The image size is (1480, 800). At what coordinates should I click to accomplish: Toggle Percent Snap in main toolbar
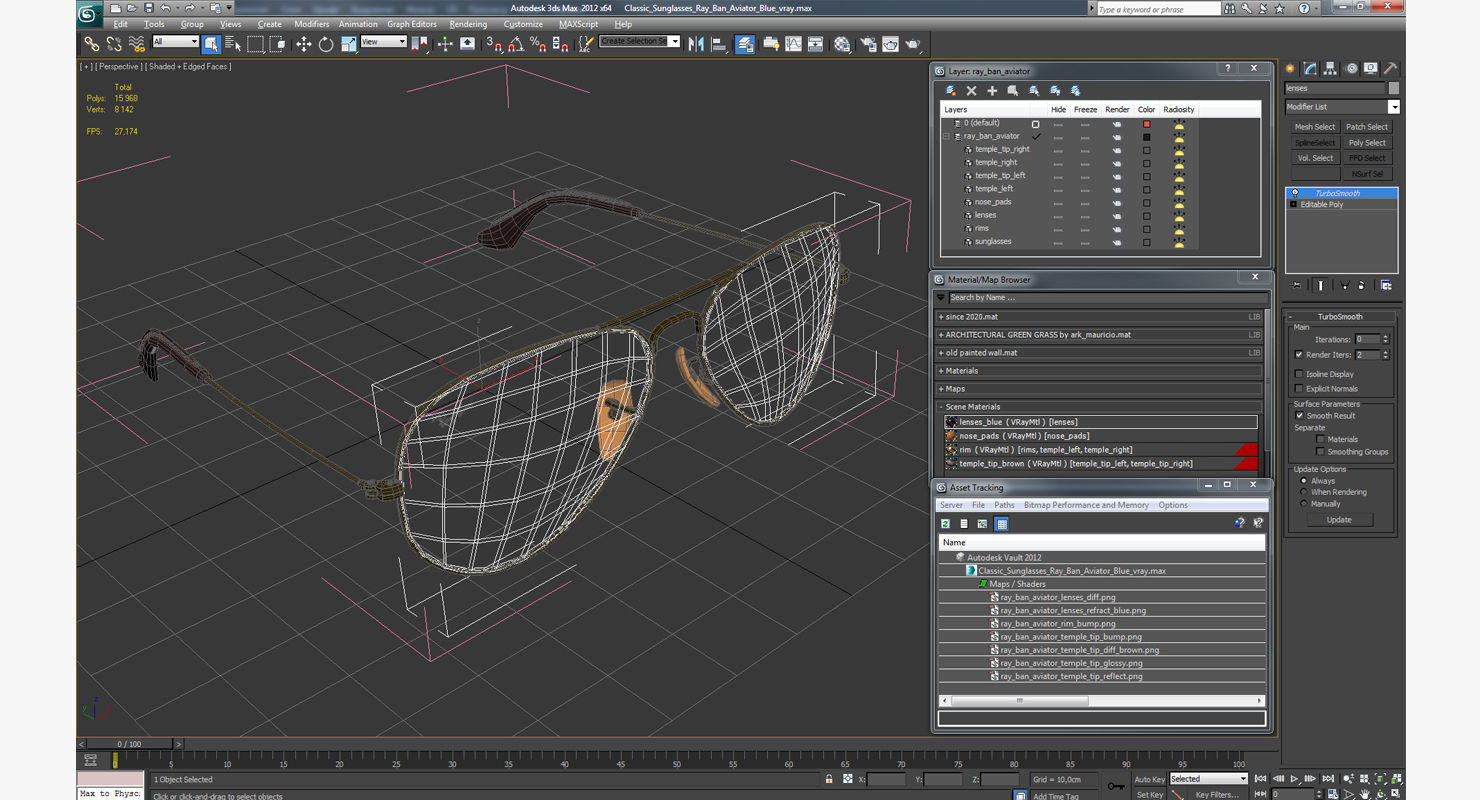click(x=538, y=44)
